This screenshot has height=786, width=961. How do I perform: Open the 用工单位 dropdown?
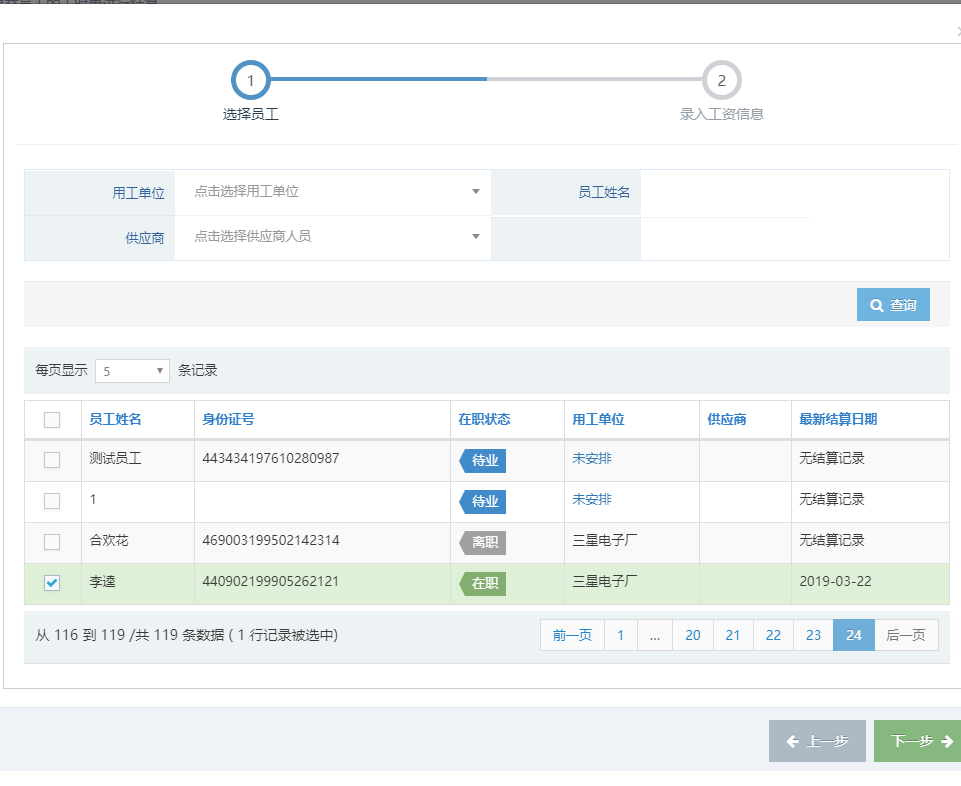point(333,192)
